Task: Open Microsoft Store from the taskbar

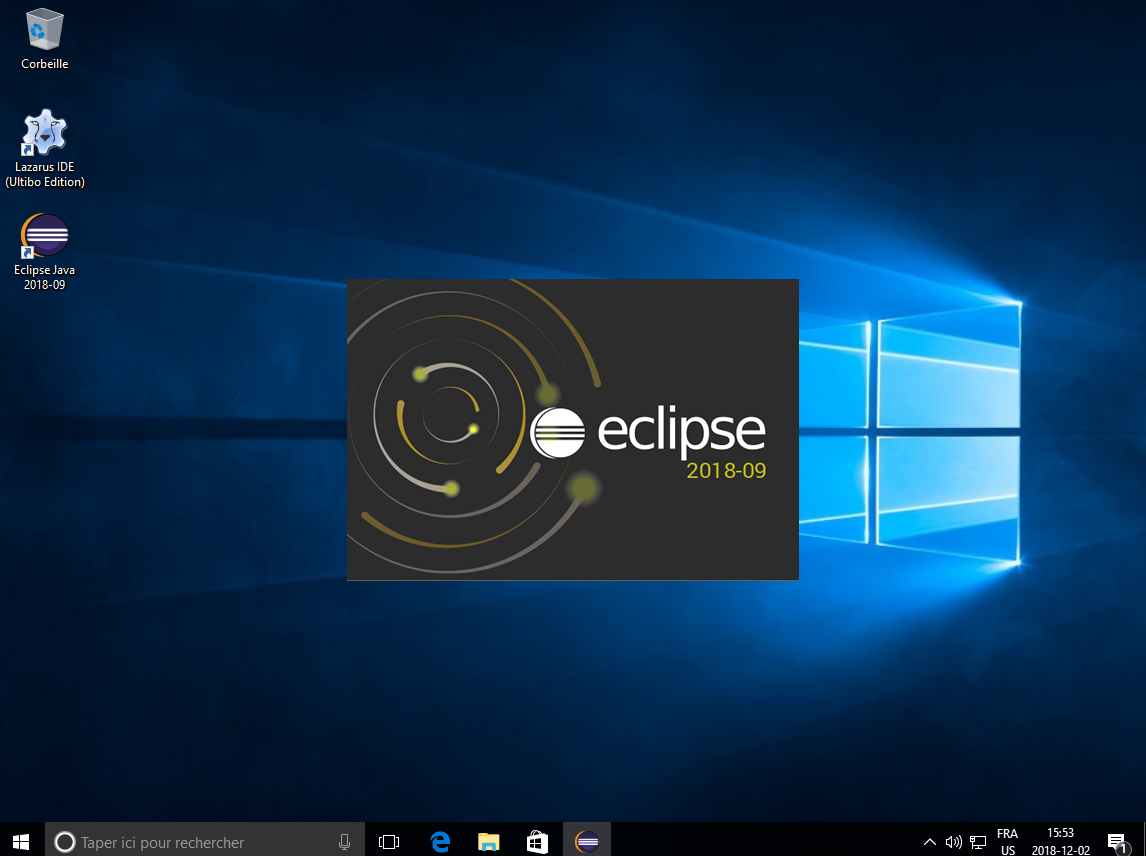Action: [x=537, y=842]
